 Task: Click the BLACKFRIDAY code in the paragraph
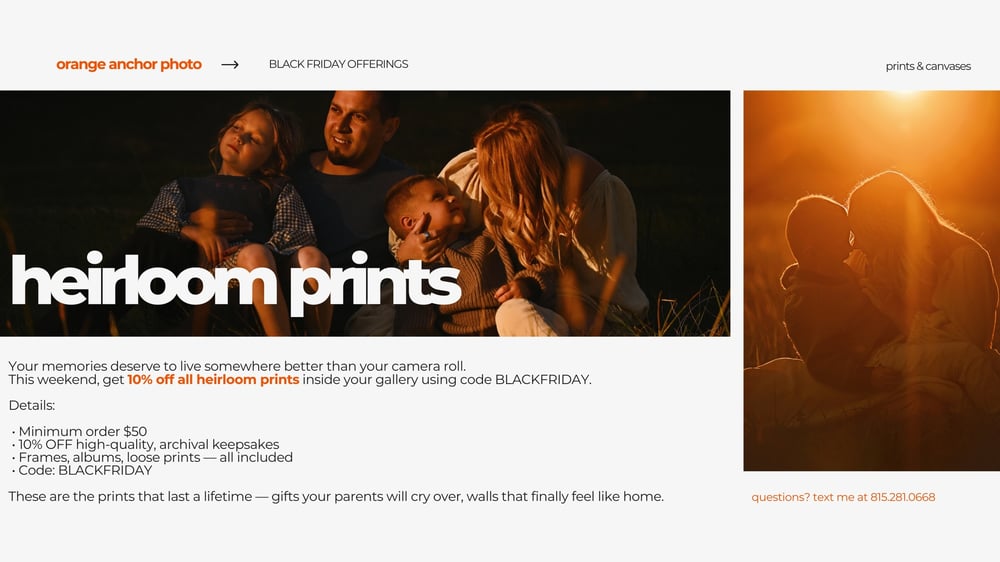click(x=541, y=380)
